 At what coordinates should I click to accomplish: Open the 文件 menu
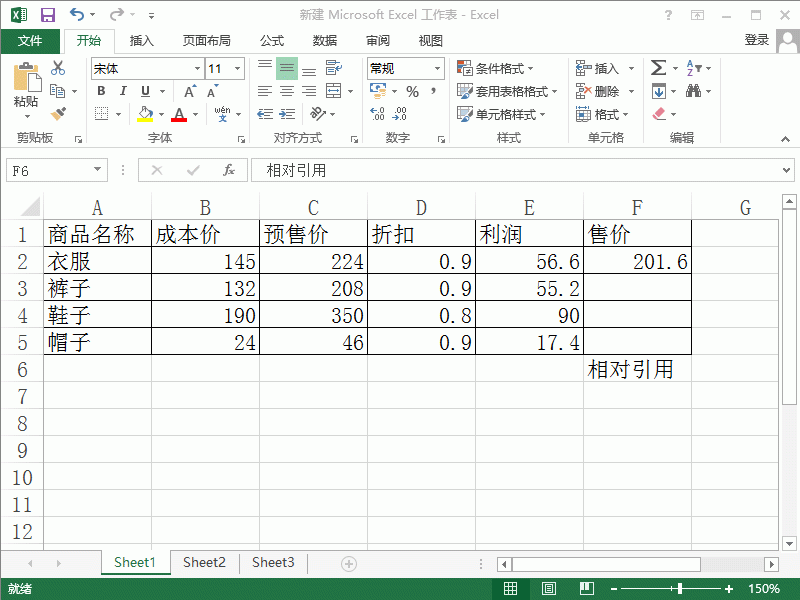click(x=31, y=40)
